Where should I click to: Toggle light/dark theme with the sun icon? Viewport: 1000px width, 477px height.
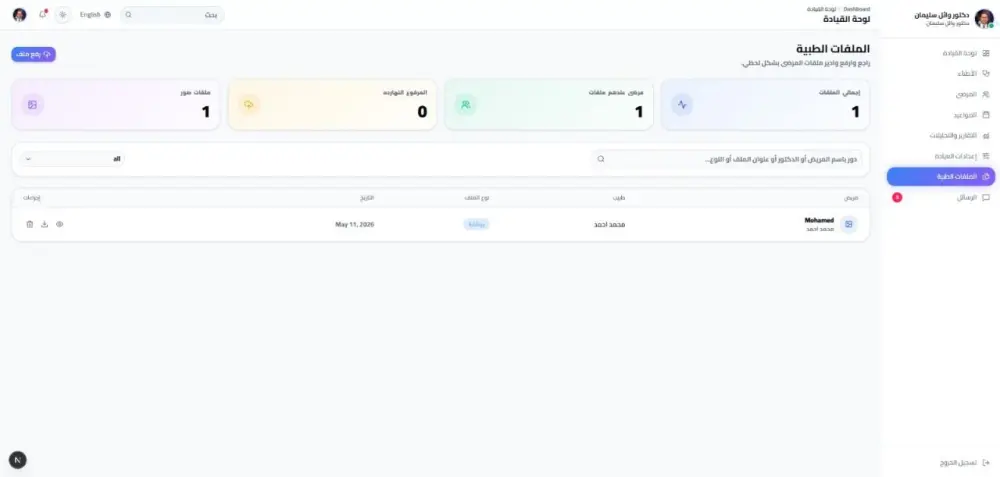pos(62,15)
